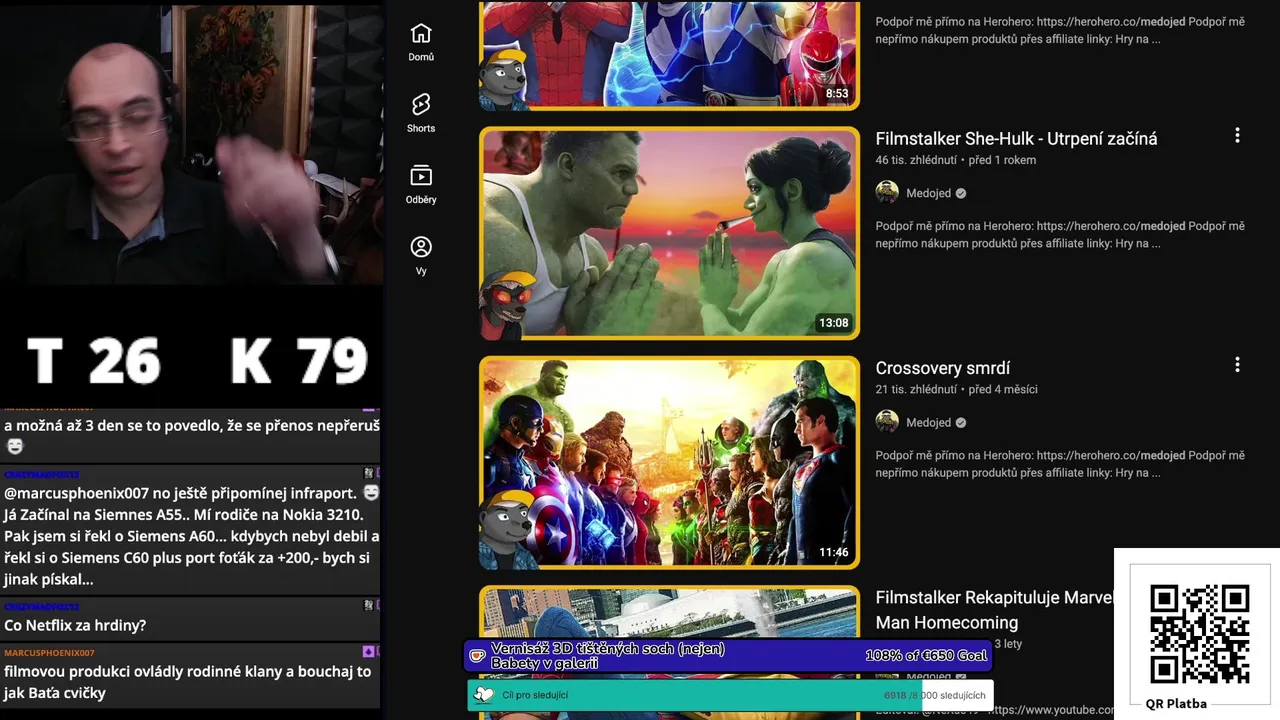This screenshot has height=720, width=1280.
Task: Click chat message 'Co Netflix za hrdiny?'
Action: [75, 625]
